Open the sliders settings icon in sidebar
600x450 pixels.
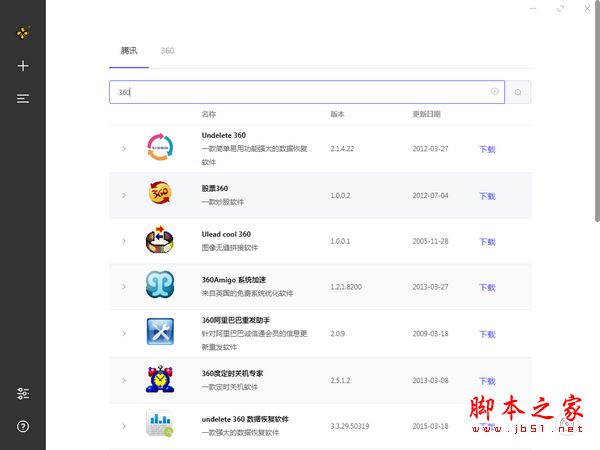23,393
